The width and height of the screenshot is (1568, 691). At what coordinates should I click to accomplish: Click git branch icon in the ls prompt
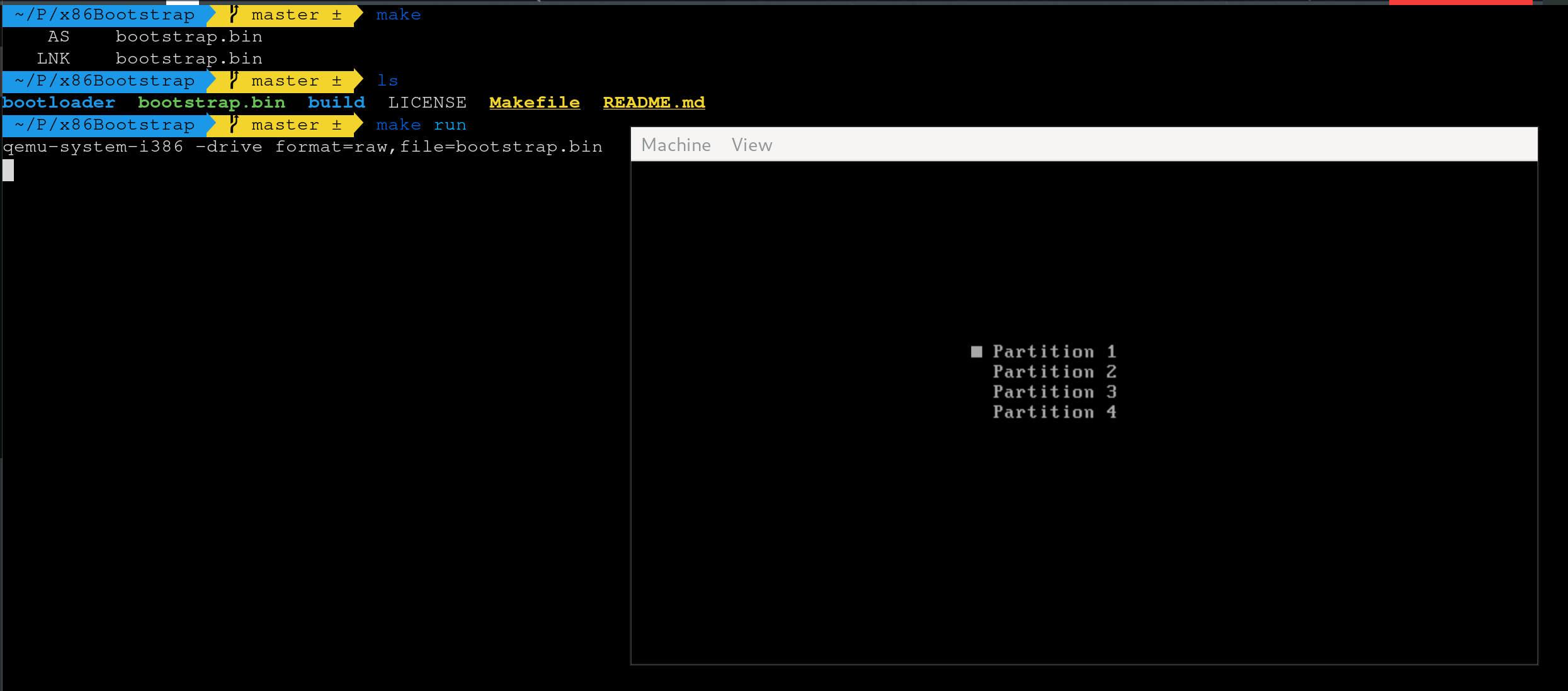click(234, 81)
